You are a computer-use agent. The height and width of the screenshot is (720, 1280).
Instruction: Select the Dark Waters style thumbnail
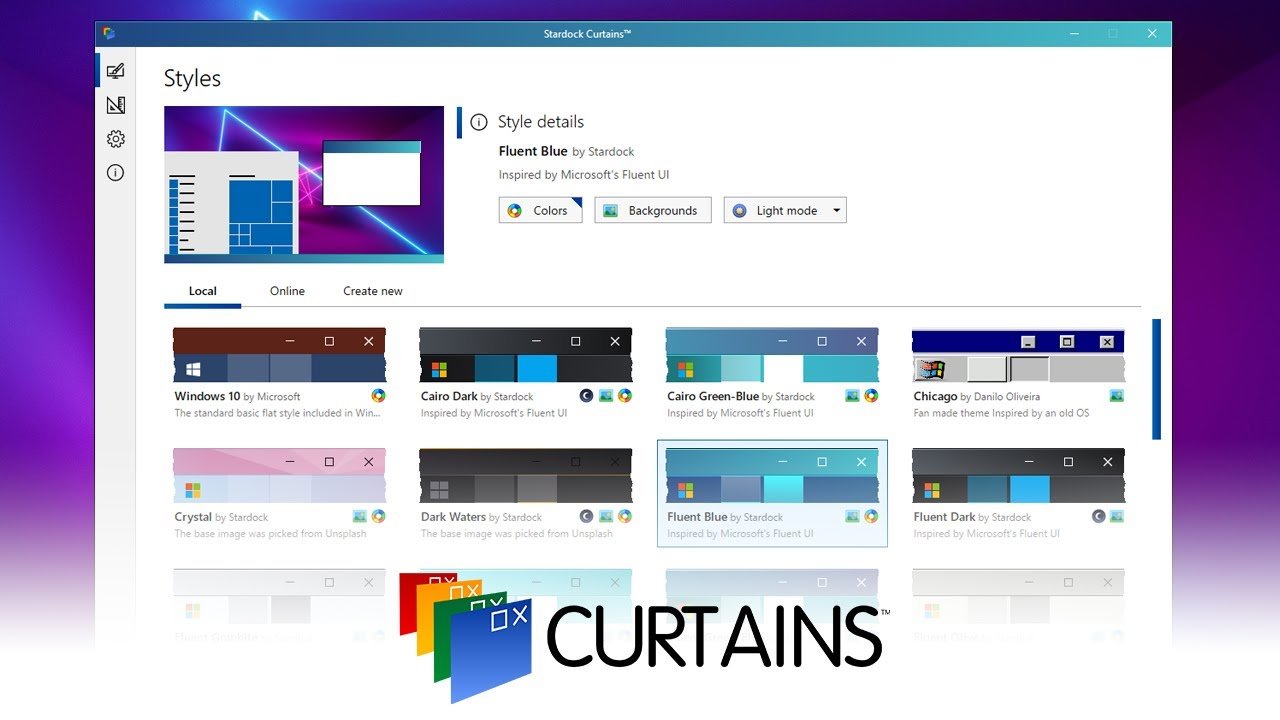click(x=526, y=476)
